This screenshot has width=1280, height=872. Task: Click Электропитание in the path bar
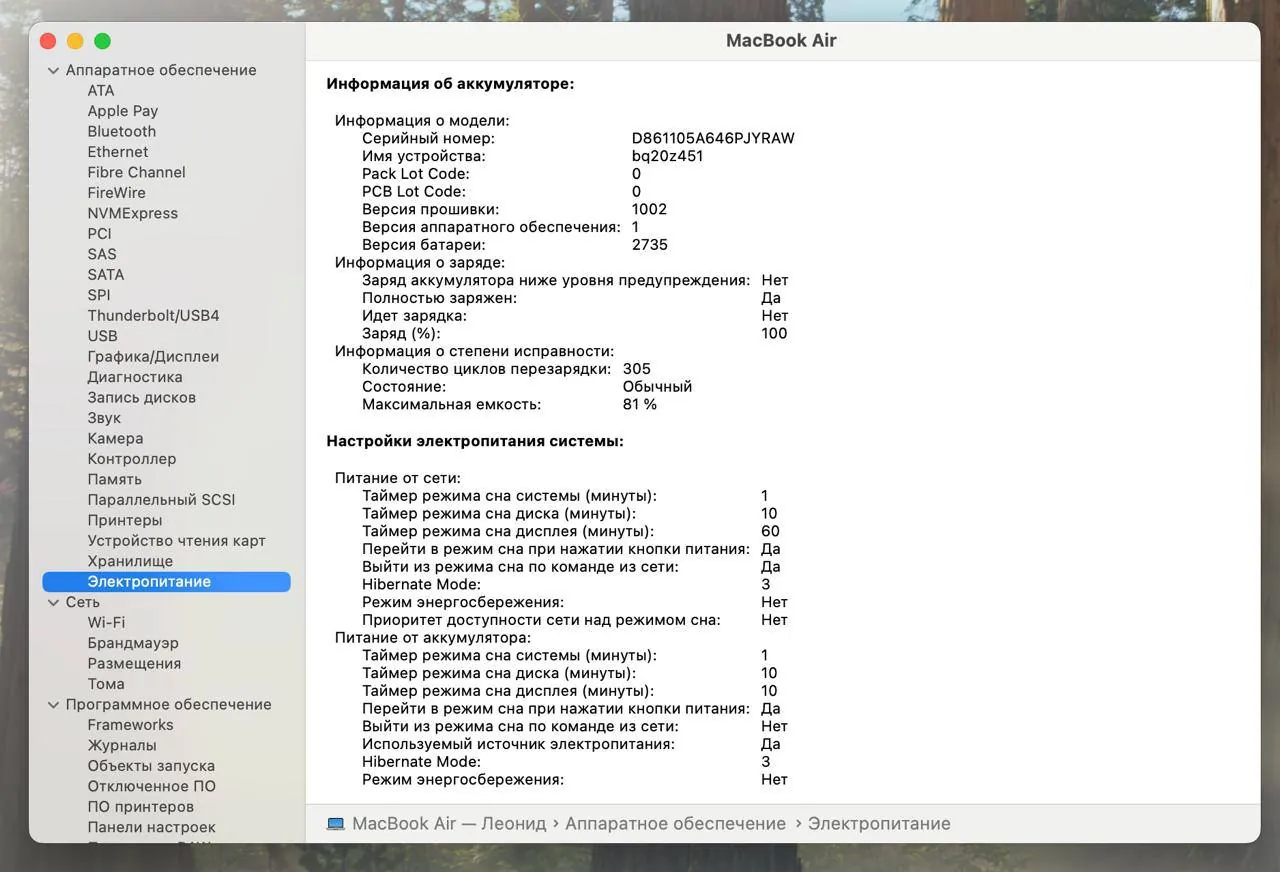879,824
